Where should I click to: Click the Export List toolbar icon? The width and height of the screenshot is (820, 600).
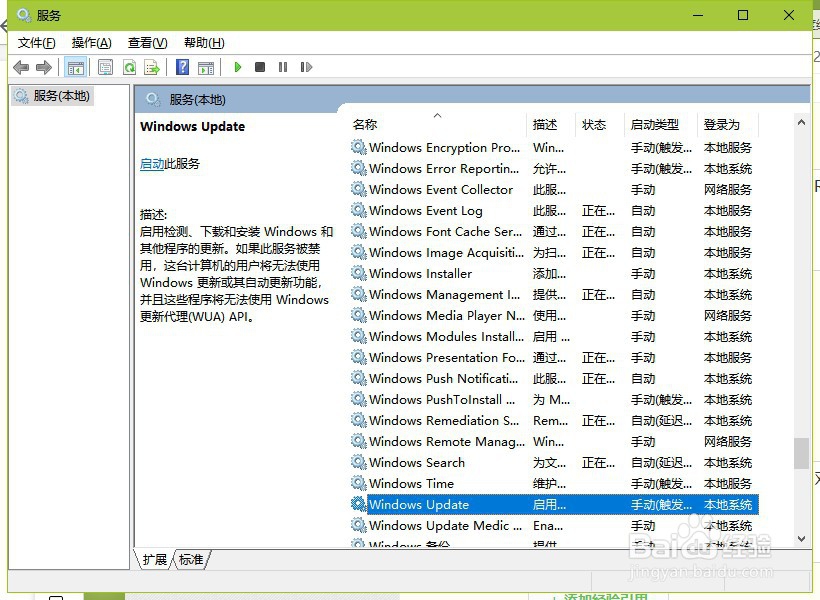coord(152,67)
